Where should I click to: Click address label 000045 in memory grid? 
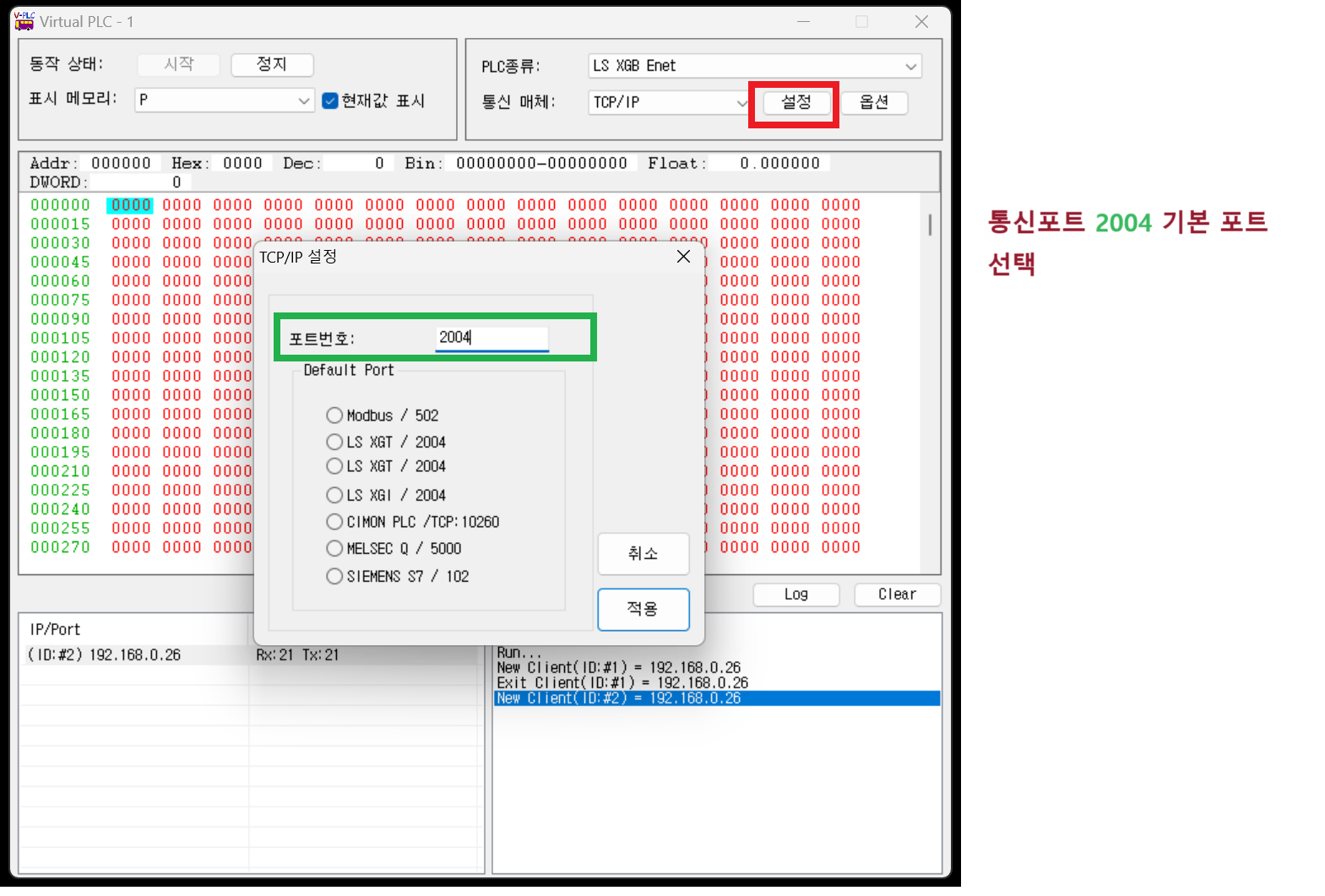click(60, 263)
